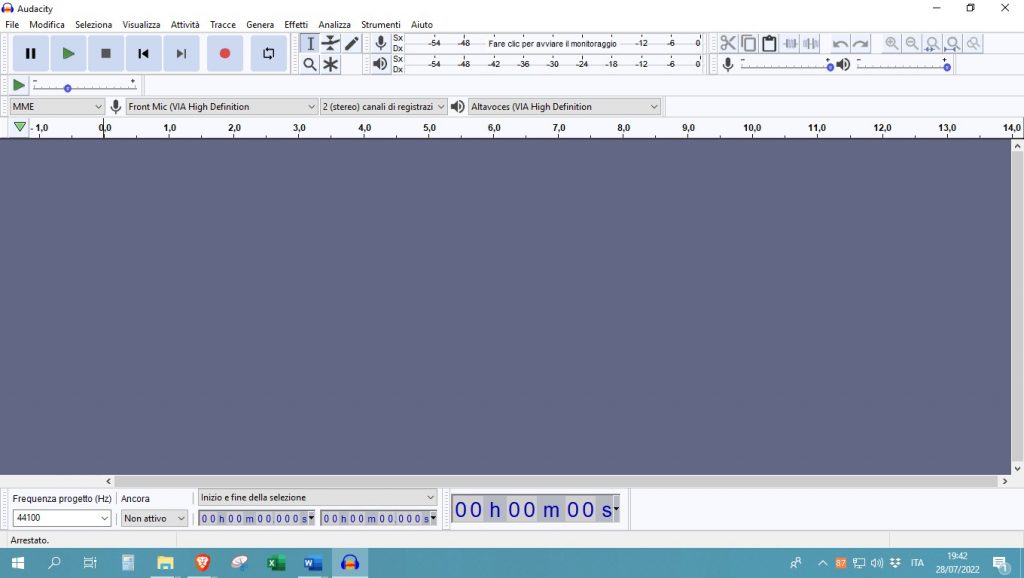Activate the Zoom magnifier tool
The image size is (1024, 578).
click(310, 64)
